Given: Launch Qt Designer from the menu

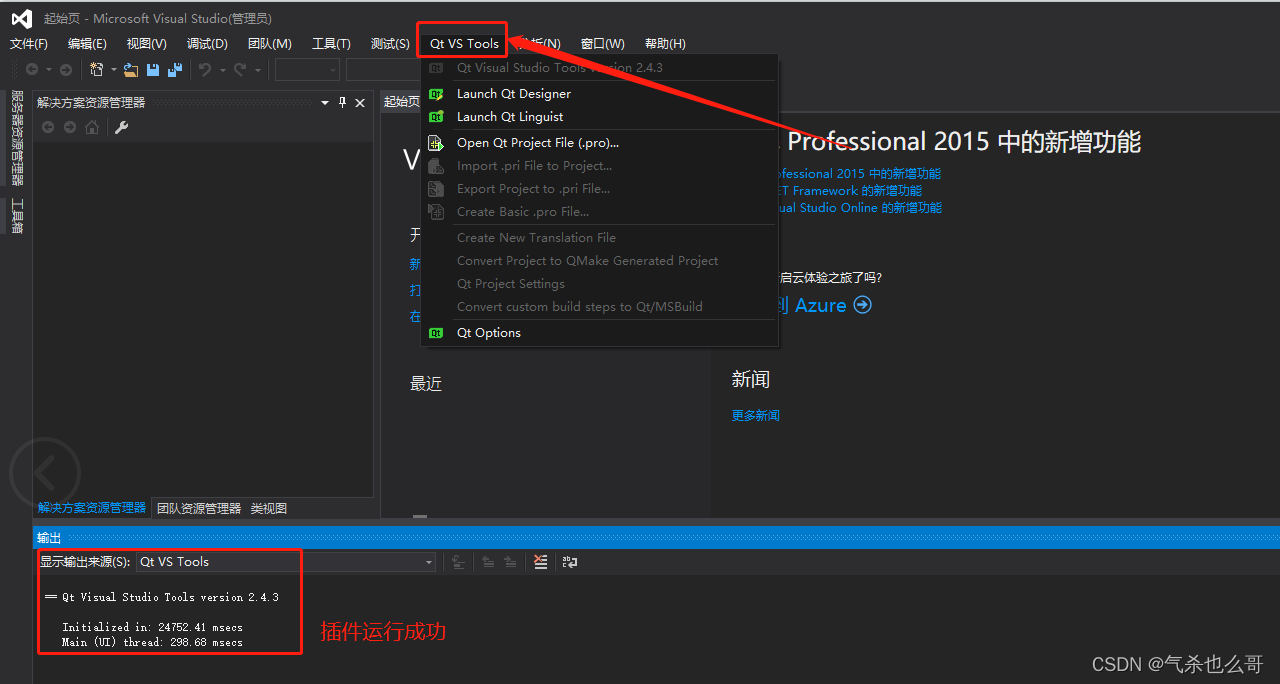Looking at the screenshot, I should [x=513, y=93].
